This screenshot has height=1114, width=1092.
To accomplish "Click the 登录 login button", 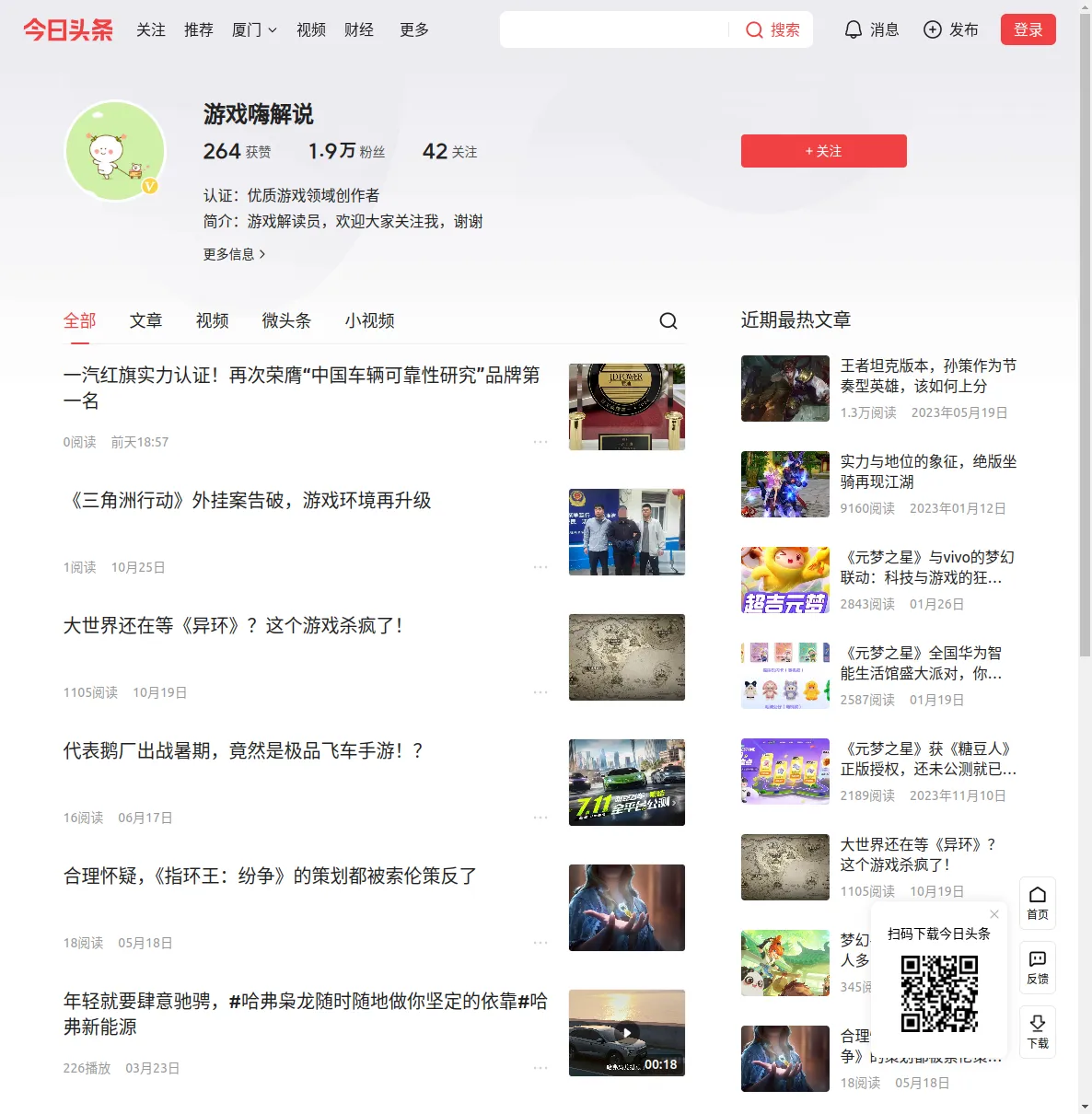I will (1028, 29).
